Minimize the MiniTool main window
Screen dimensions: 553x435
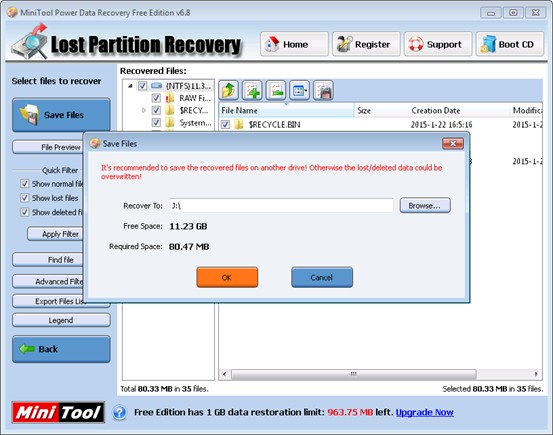(491, 13)
